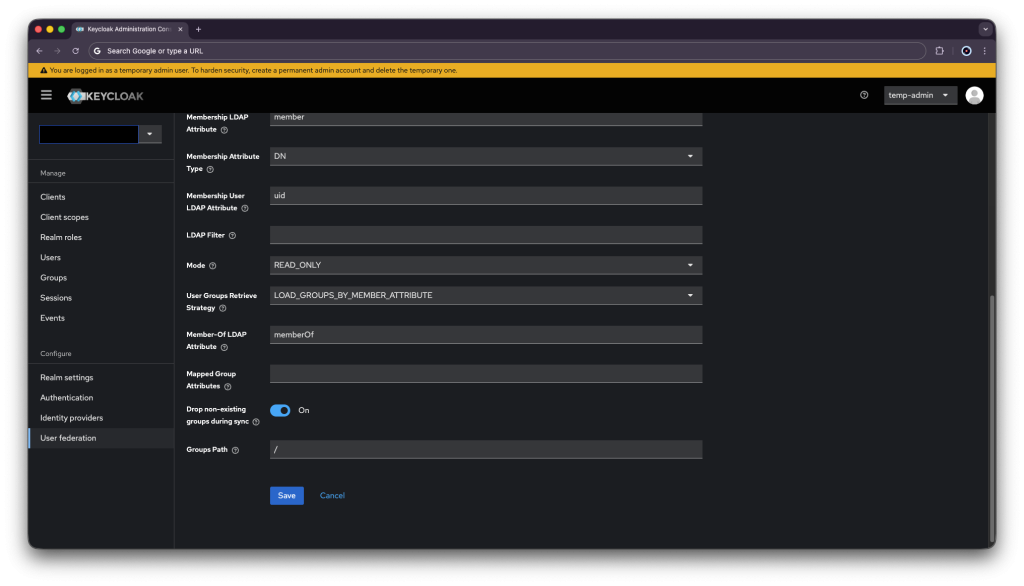Disable Drop non-existing groups during sync
1024x586 pixels.
(x=280, y=410)
